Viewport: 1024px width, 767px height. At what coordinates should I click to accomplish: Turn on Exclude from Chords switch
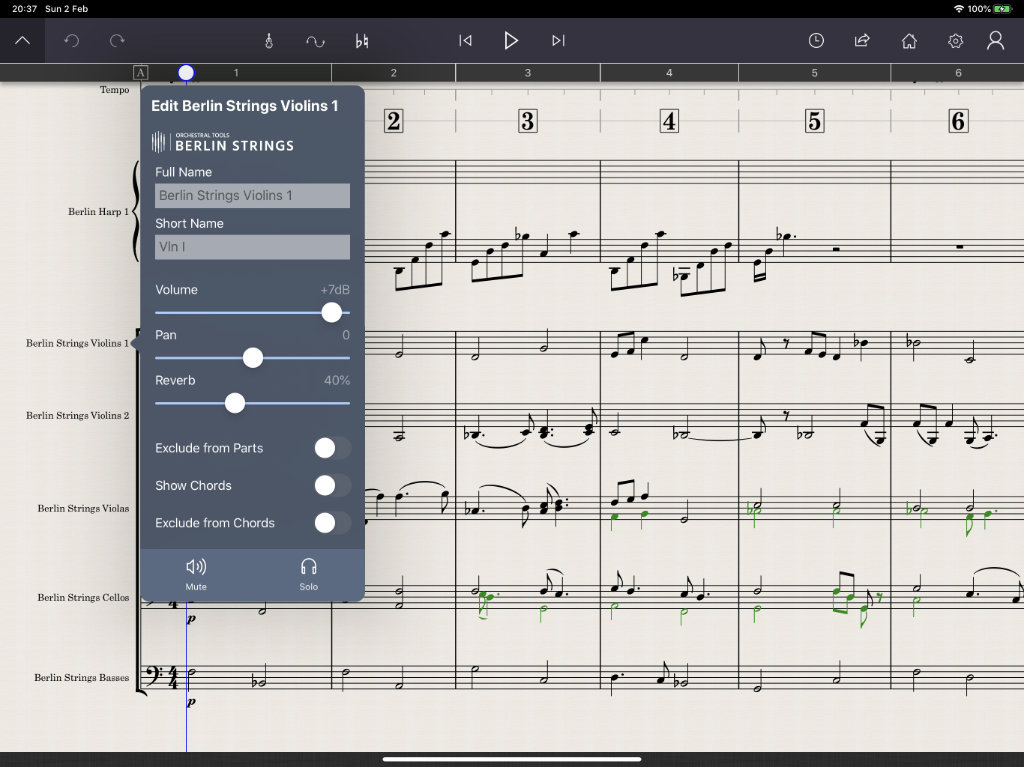(x=332, y=523)
